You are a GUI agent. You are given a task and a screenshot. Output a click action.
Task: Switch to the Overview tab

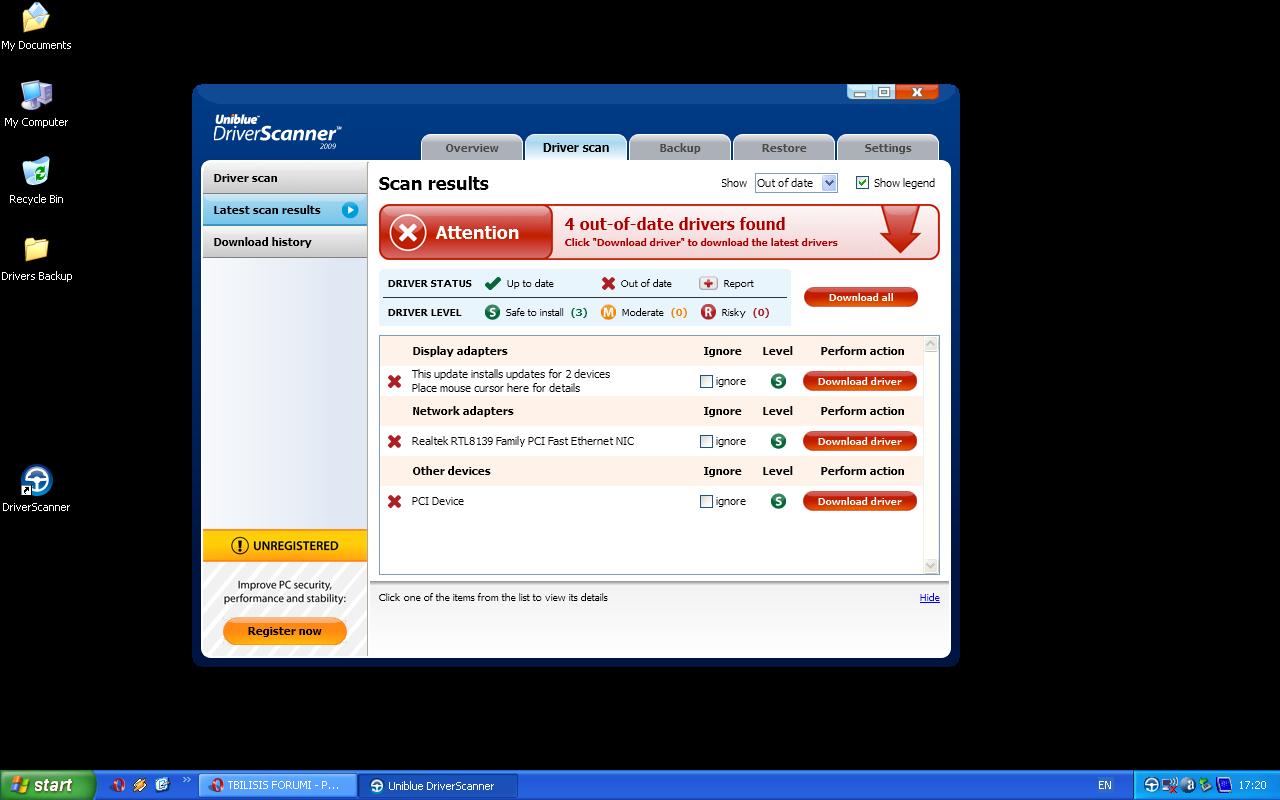click(x=472, y=148)
